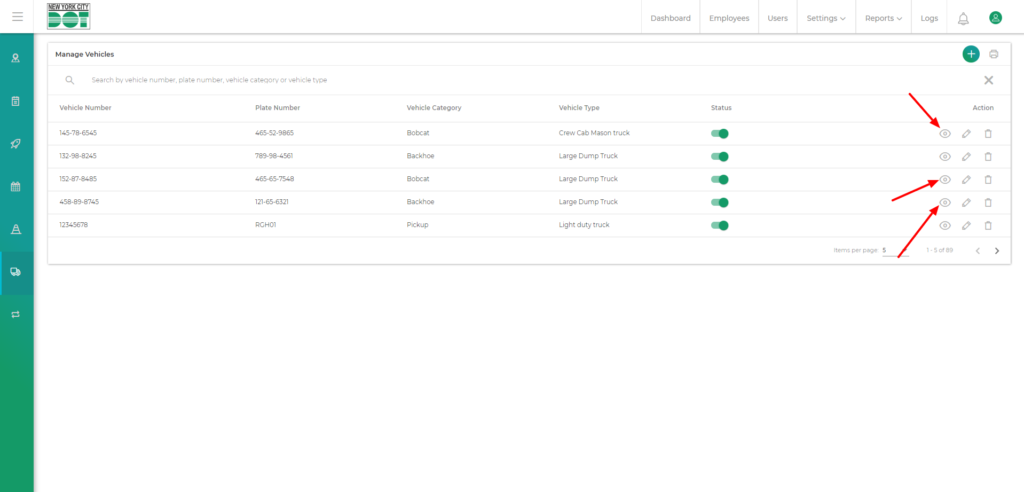The image size is (1024, 492).
Task: Add a new vehicle with the plus button
Action: pyautogui.click(x=970, y=54)
